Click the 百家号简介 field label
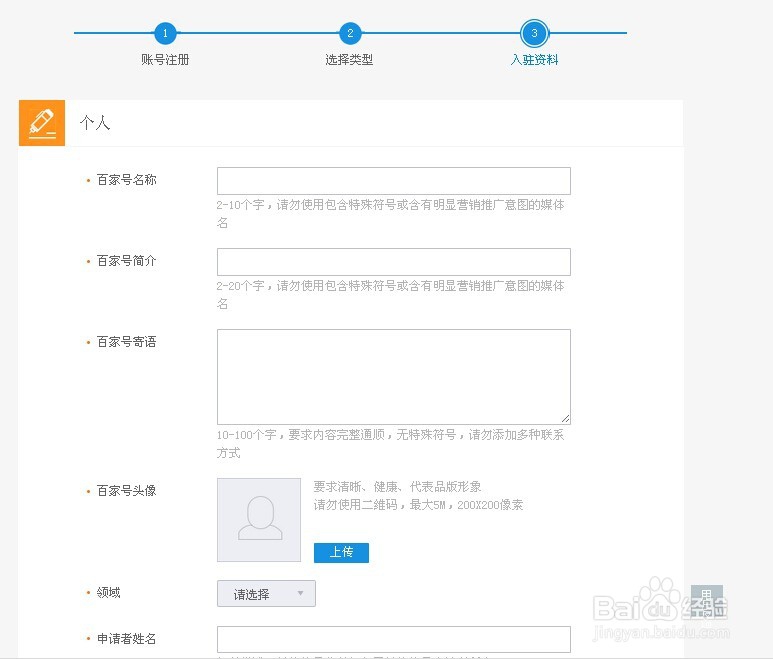The width and height of the screenshot is (773, 659). tap(126, 260)
